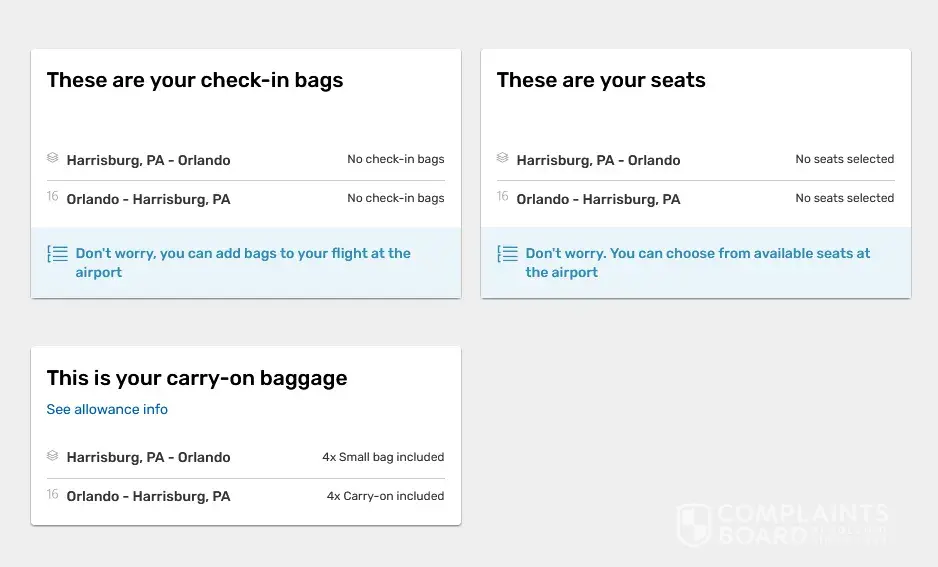
Task: Click the "choose from available seats" notice
Action: point(697,262)
